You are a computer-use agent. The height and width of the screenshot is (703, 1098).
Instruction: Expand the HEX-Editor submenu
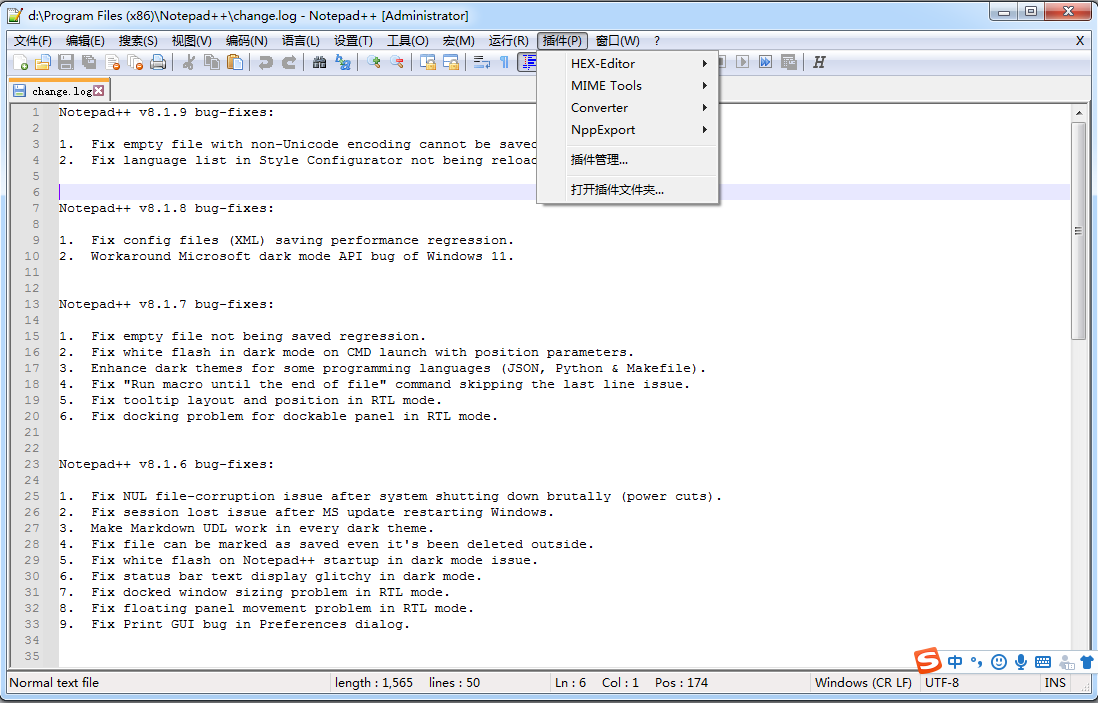tap(627, 64)
